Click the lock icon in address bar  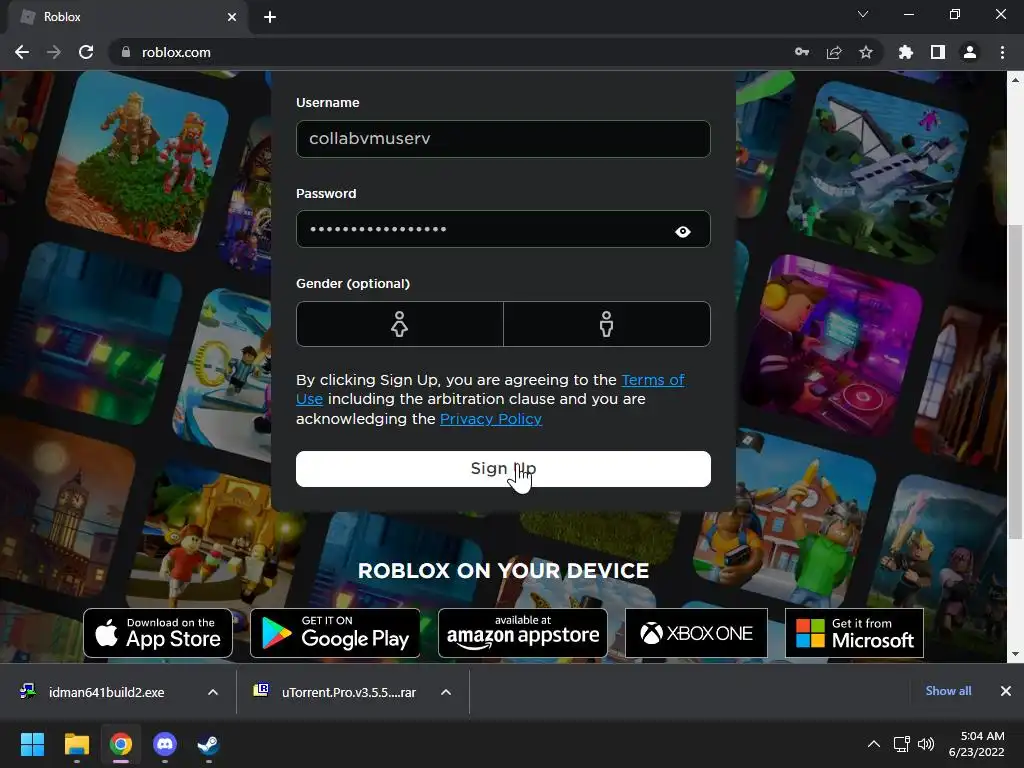[x=126, y=52]
